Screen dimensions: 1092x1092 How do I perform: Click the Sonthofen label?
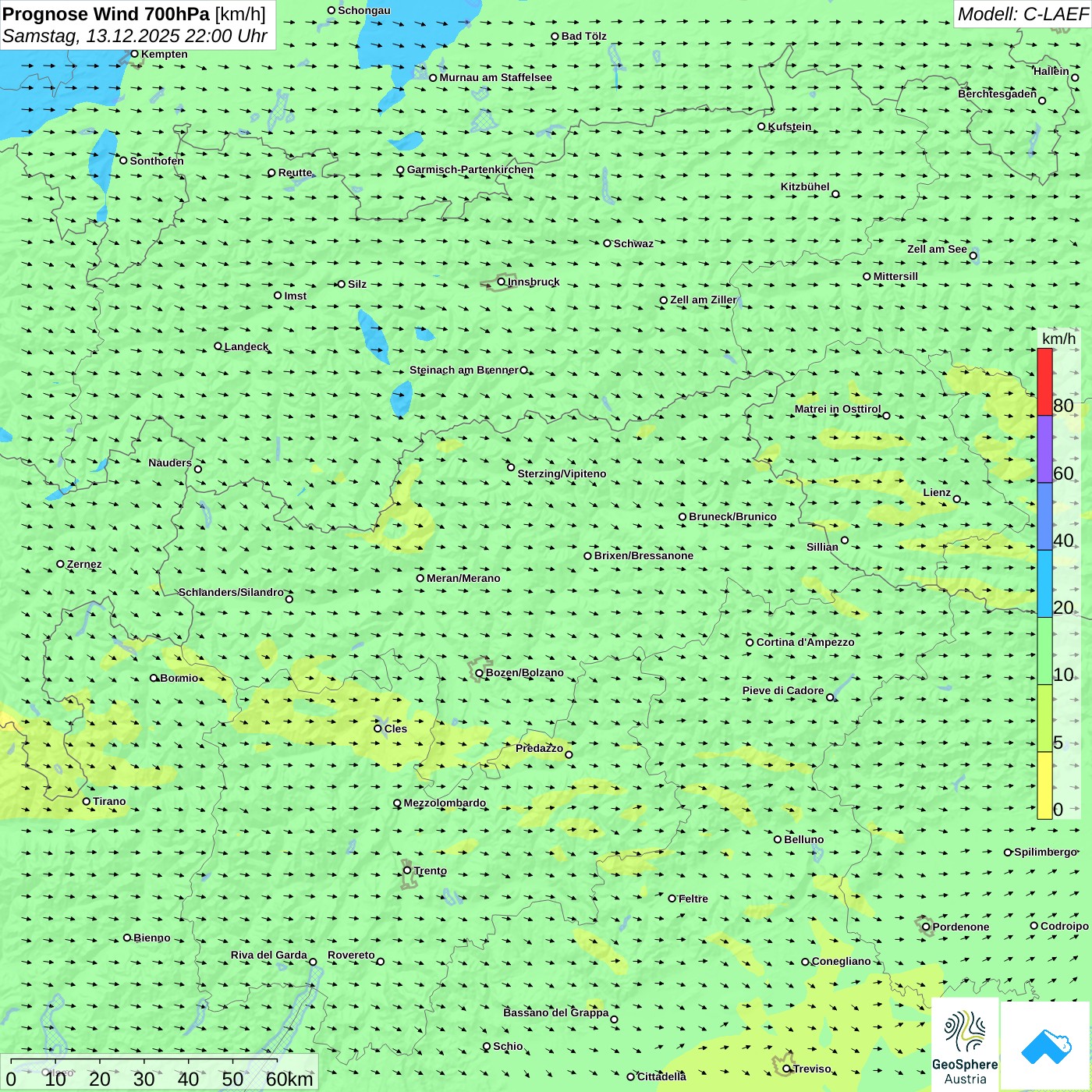pos(157,161)
